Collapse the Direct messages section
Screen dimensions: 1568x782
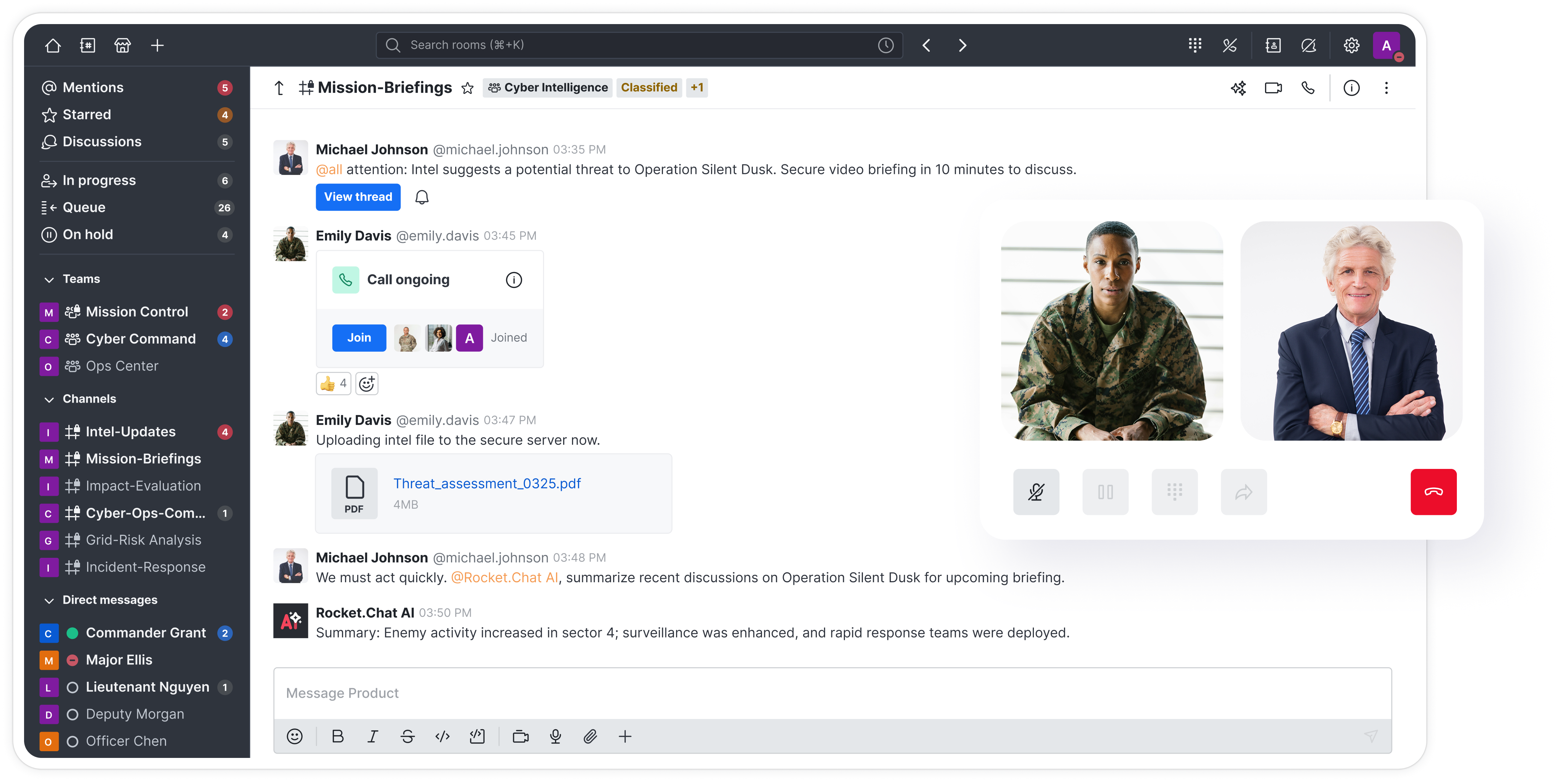pos(49,601)
